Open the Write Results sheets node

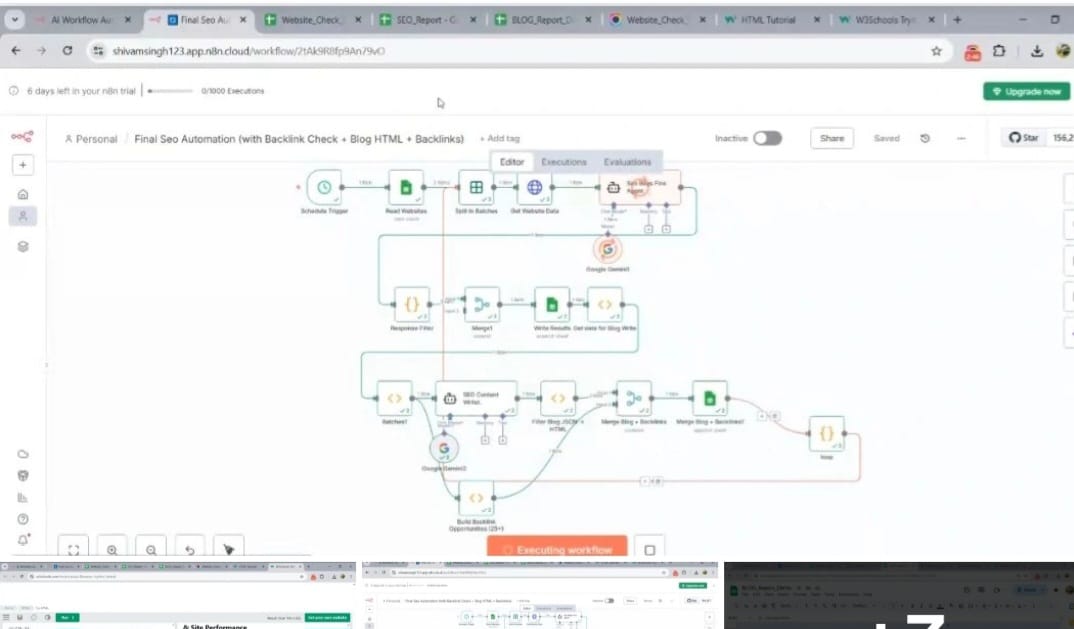pyautogui.click(x=552, y=304)
